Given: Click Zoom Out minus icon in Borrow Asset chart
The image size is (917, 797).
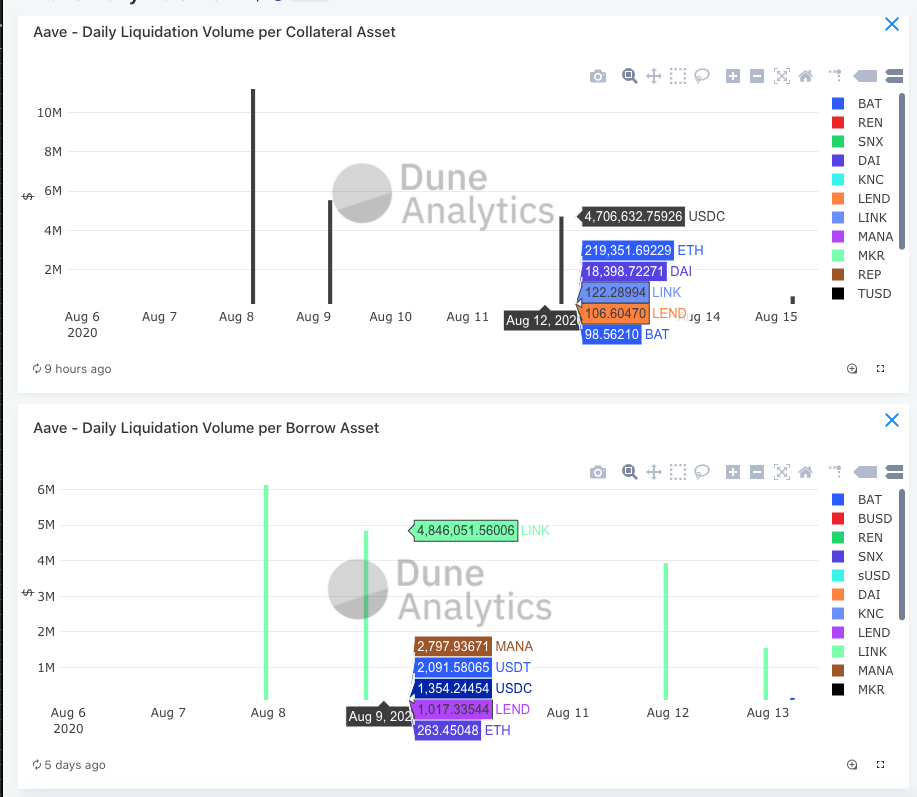Looking at the screenshot, I should pos(757,472).
